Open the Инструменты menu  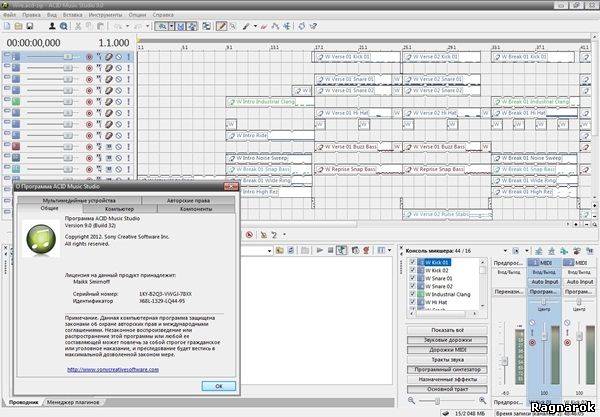click(105, 15)
